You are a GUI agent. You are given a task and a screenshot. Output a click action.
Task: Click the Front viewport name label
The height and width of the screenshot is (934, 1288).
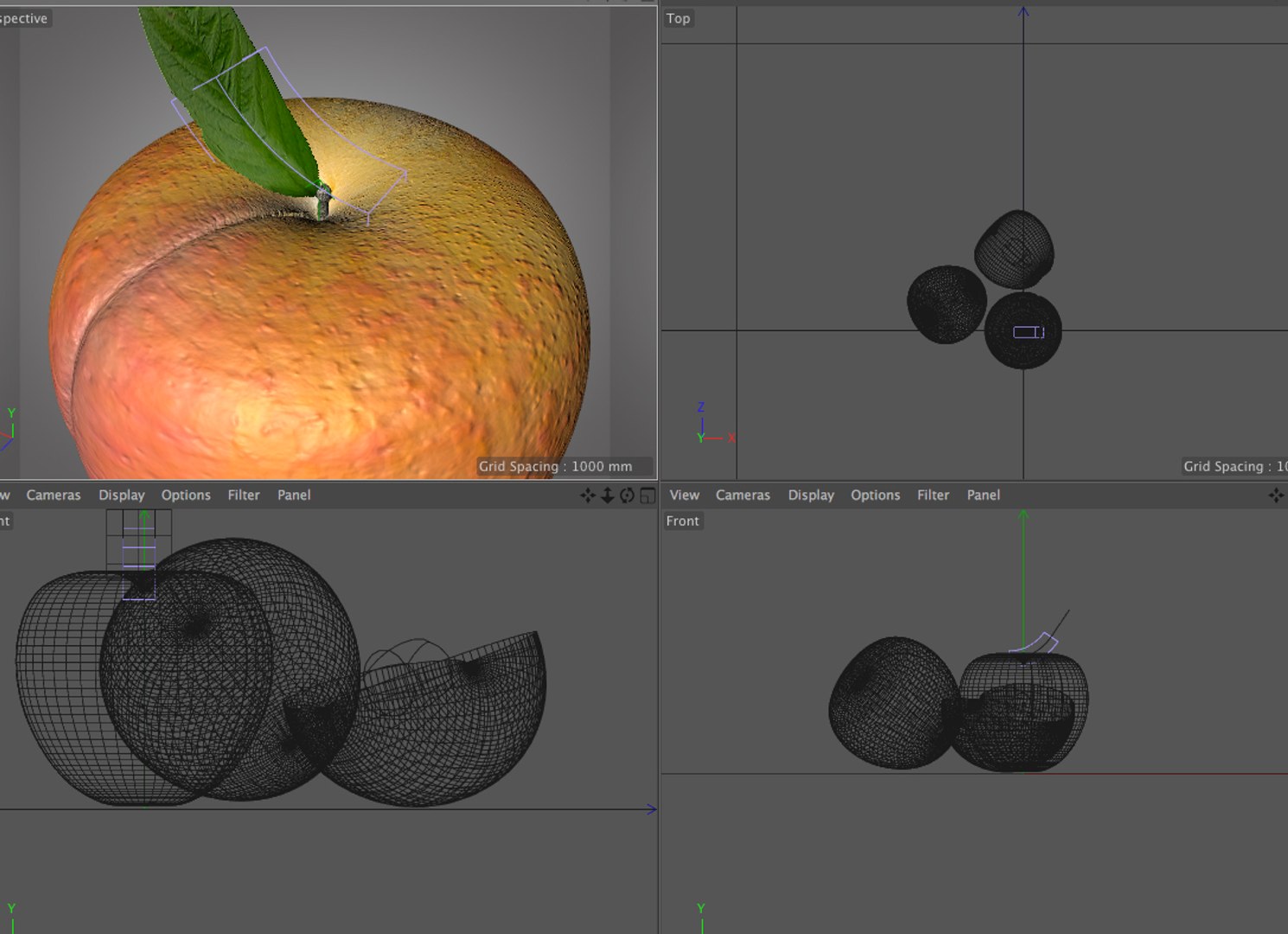[683, 521]
